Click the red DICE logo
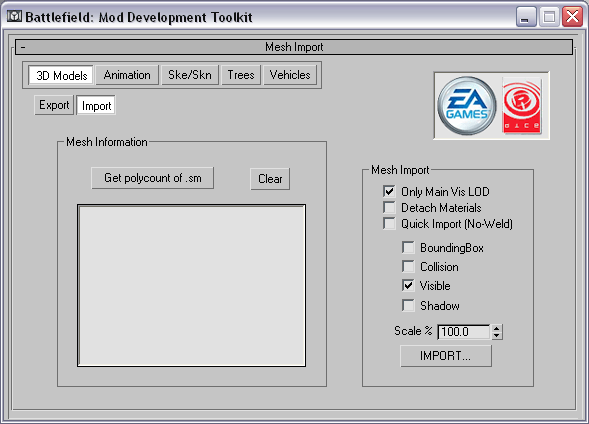This screenshot has height=424, width=589. (522, 106)
